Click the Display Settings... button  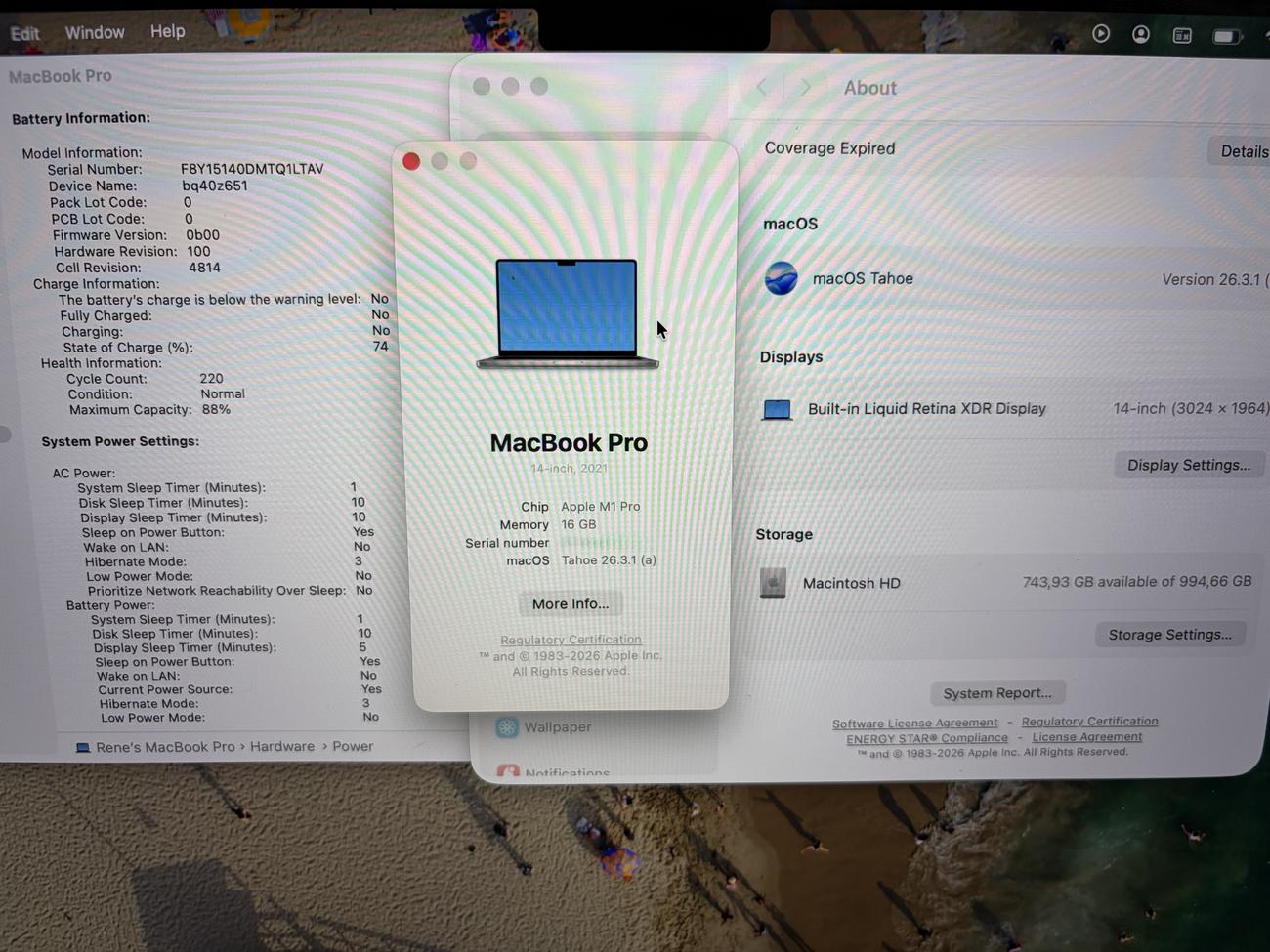pos(1188,465)
